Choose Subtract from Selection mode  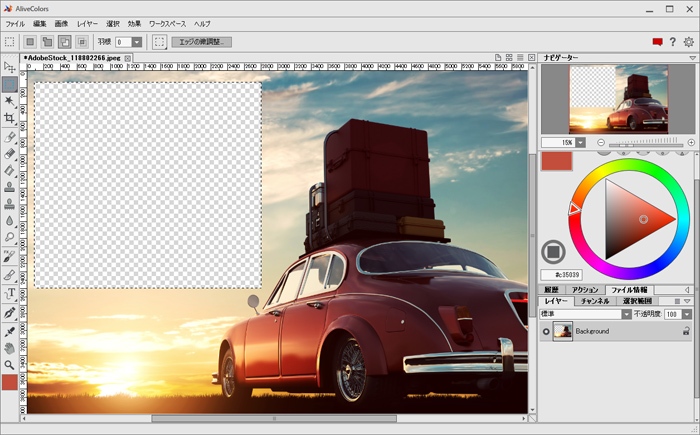click(65, 42)
